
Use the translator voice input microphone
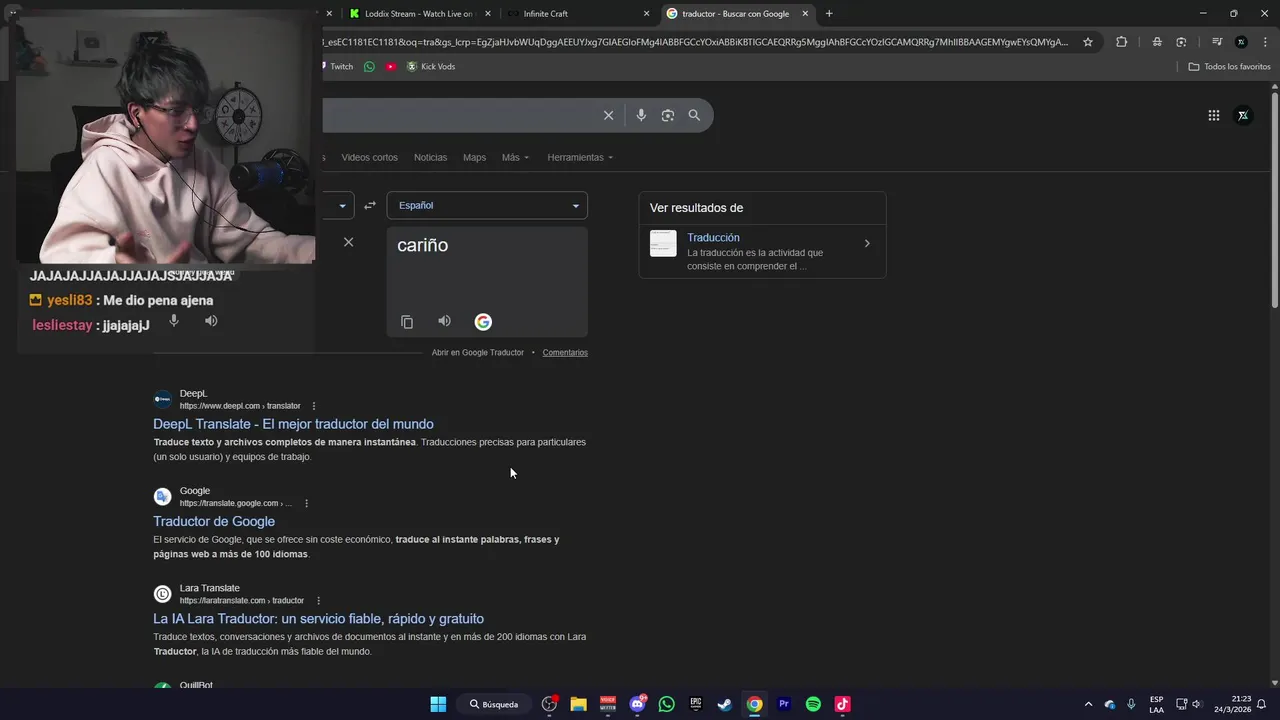point(174,321)
